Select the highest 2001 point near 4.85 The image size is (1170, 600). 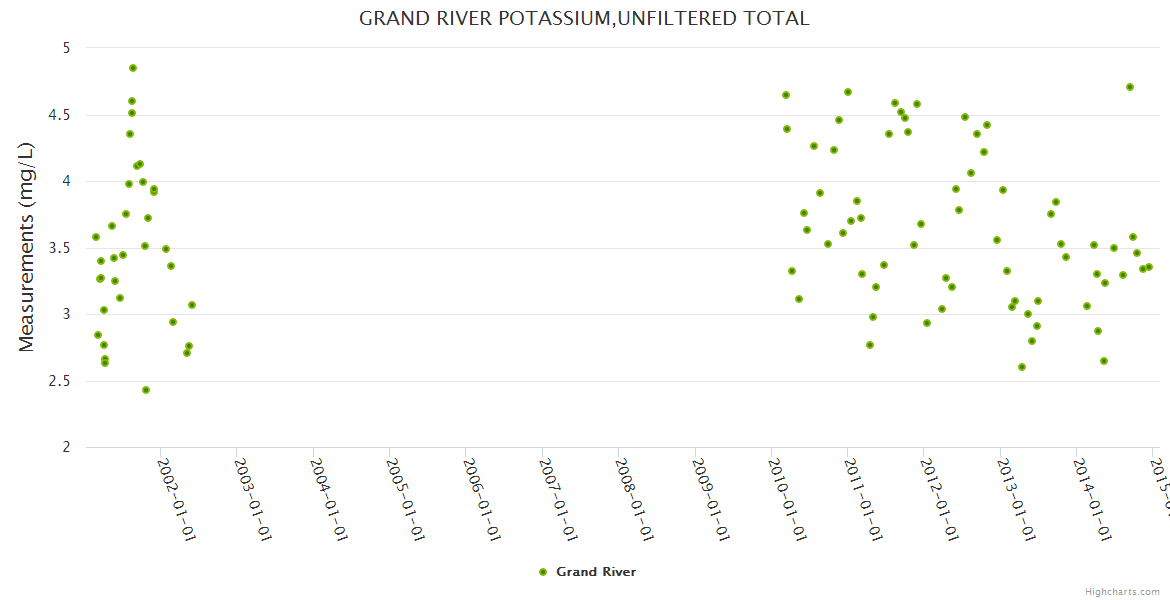click(x=133, y=68)
